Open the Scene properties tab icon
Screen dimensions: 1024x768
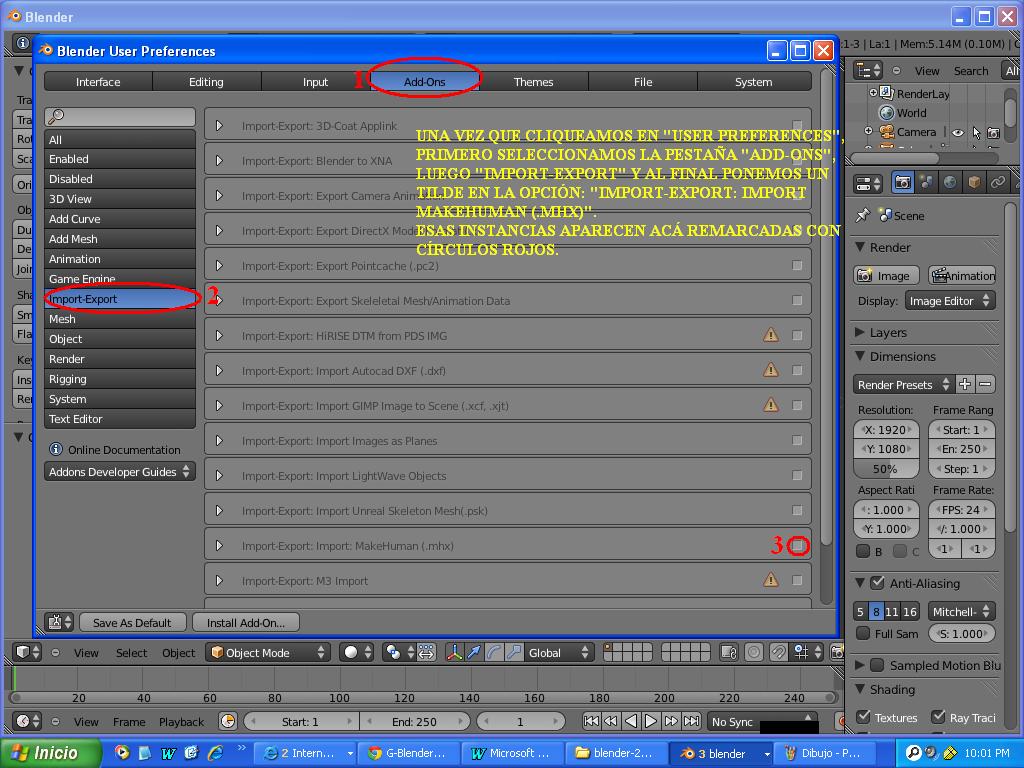[926, 183]
